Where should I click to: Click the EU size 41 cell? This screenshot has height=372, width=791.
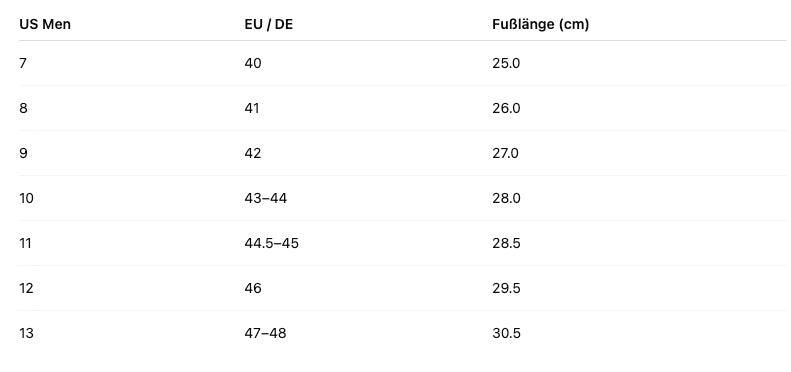coord(252,109)
